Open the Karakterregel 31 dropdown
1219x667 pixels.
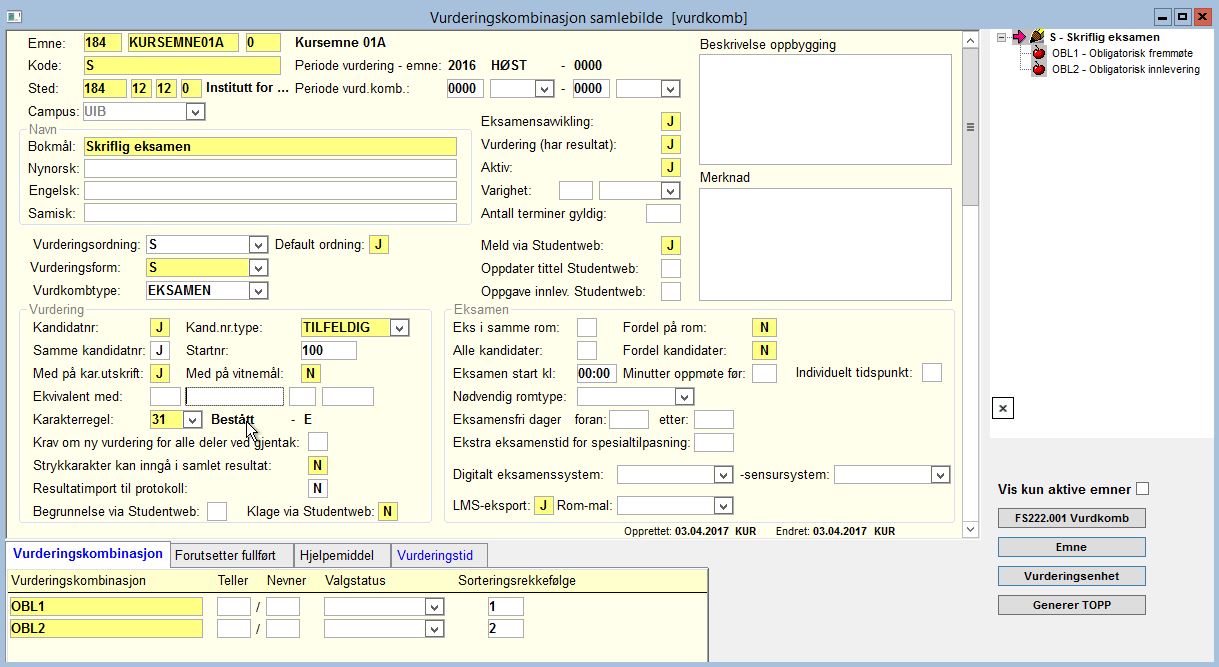193,419
